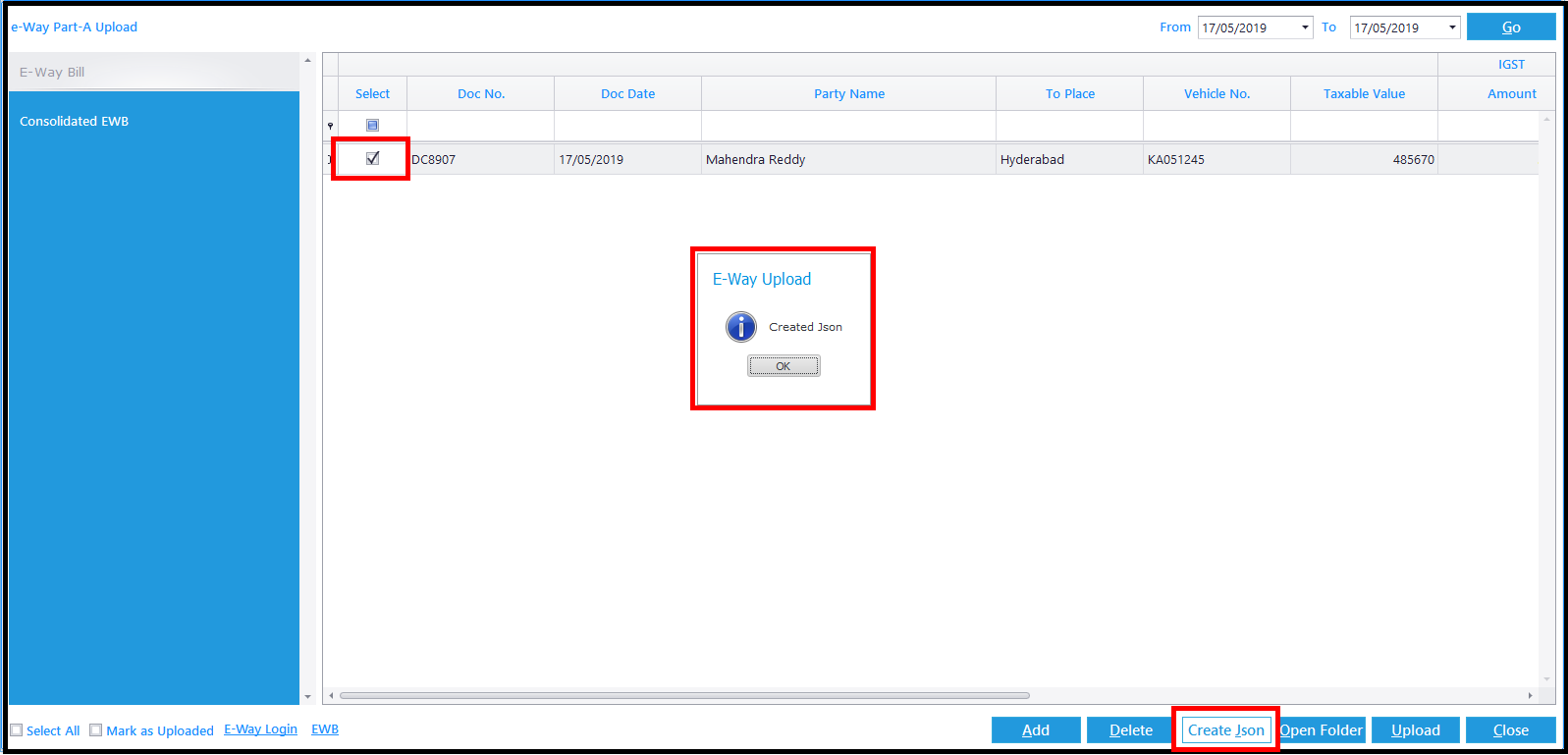
Task: Click the Party Name filter cell
Action: click(x=849, y=126)
